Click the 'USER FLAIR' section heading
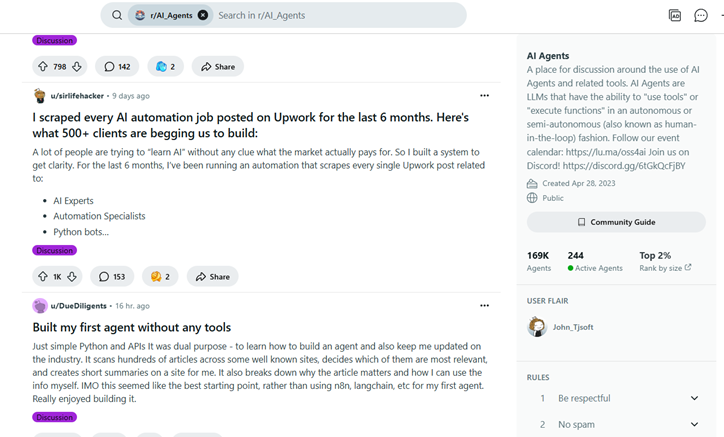The width and height of the screenshot is (724, 437). 548,301
